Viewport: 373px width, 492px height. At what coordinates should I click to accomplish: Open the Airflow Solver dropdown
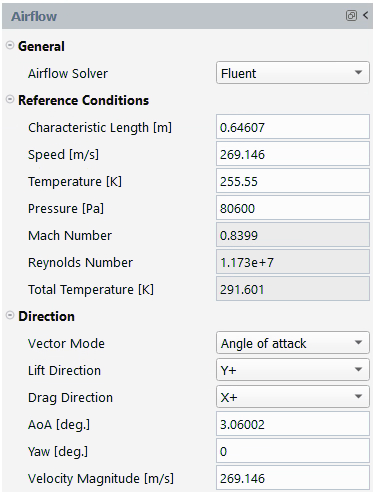(x=293, y=73)
